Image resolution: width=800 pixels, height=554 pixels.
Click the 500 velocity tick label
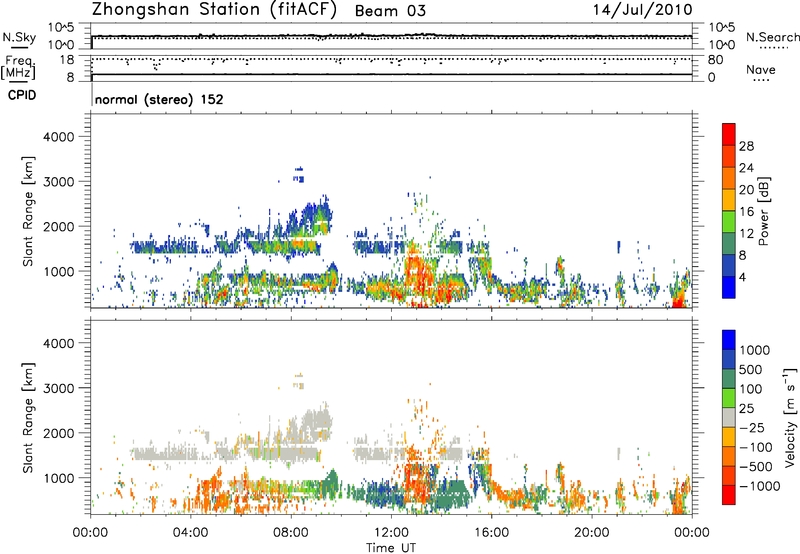(x=751, y=370)
